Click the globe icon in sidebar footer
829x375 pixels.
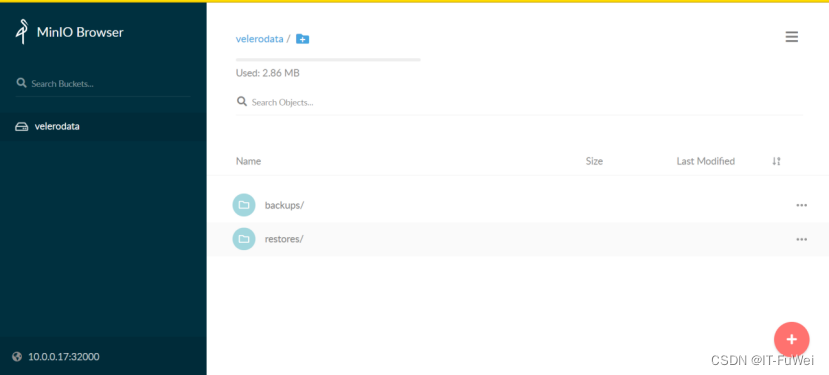coord(17,356)
